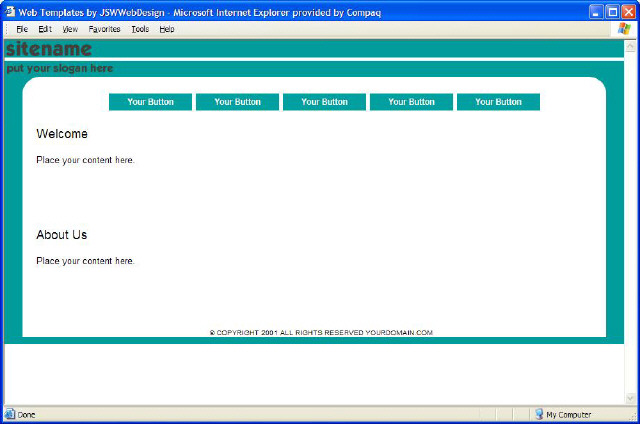Open the Favorites menu
The width and height of the screenshot is (640, 424).
pyautogui.click(x=104, y=29)
